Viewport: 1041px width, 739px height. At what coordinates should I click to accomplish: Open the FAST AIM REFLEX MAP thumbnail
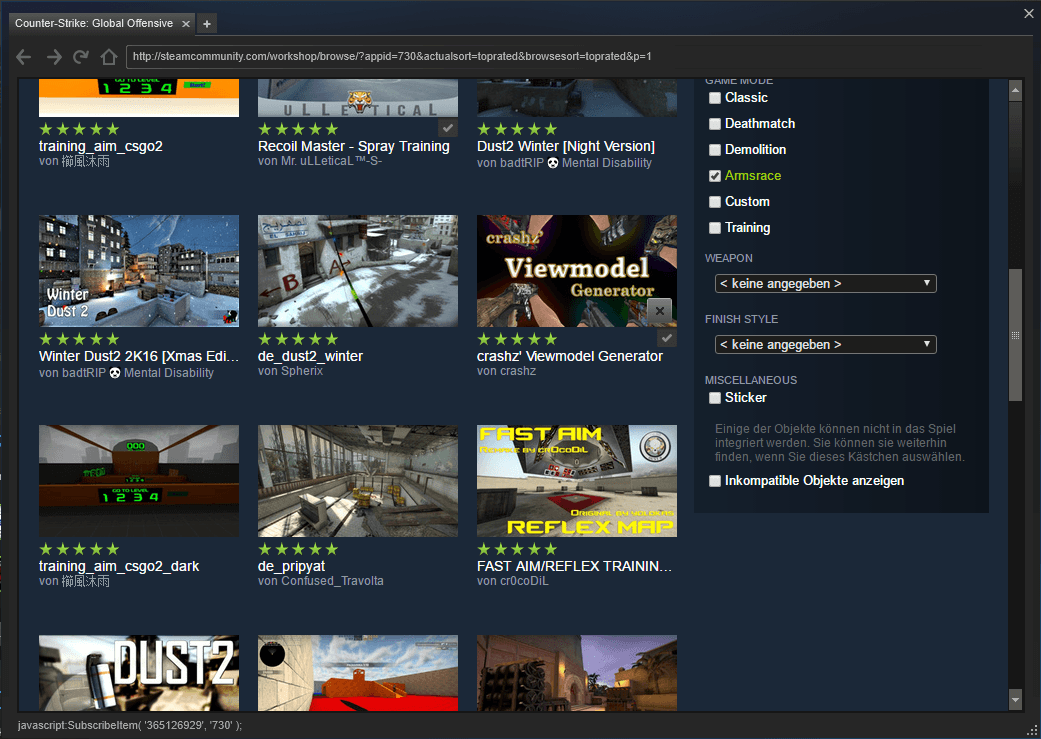(577, 481)
